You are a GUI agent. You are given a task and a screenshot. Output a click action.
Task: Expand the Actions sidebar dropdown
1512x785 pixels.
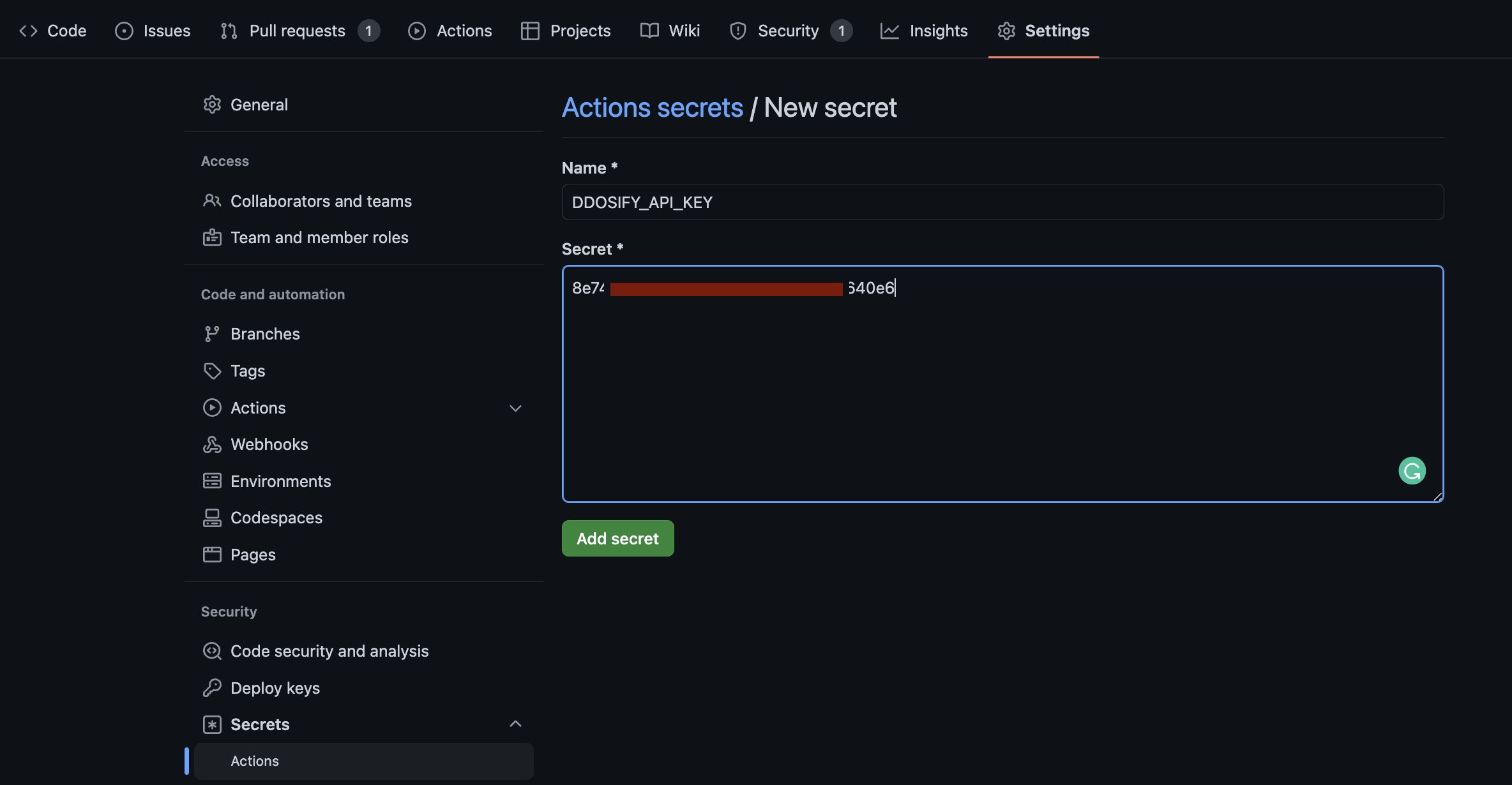[x=515, y=408]
